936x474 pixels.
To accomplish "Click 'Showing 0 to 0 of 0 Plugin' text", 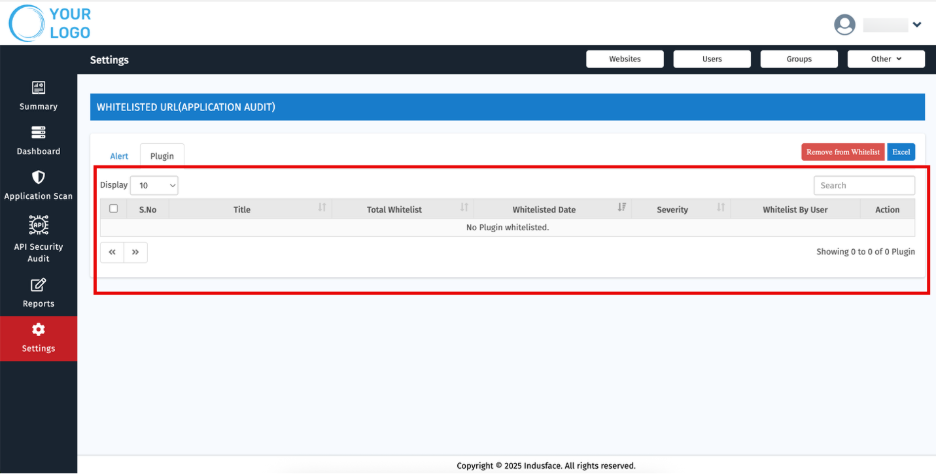I will [x=866, y=252].
